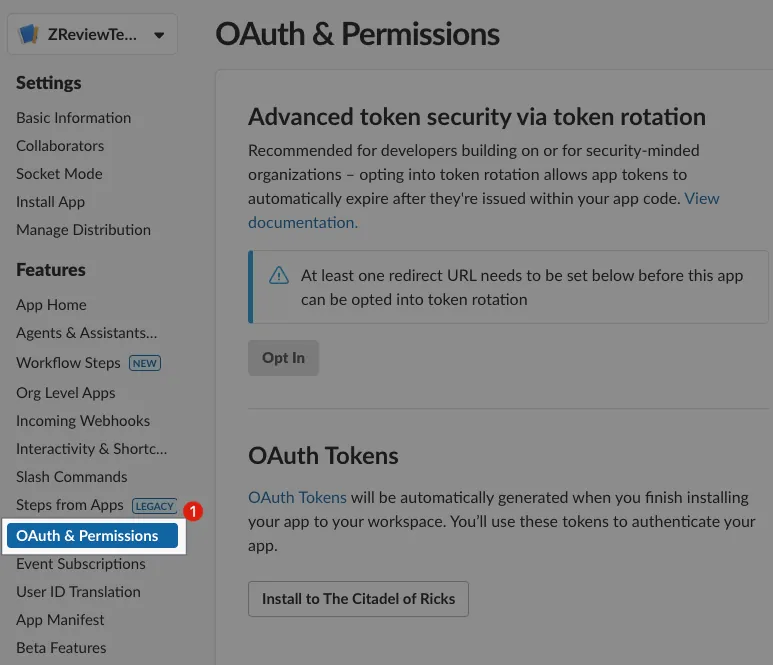Click the Opt In button
The width and height of the screenshot is (773, 665).
[x=283, y=358]
